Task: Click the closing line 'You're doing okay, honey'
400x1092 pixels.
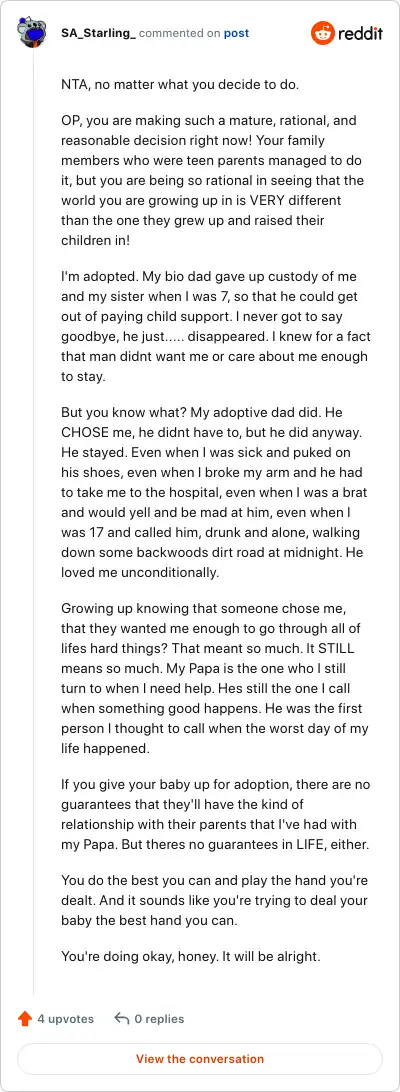Action: [x=191, y=956]
